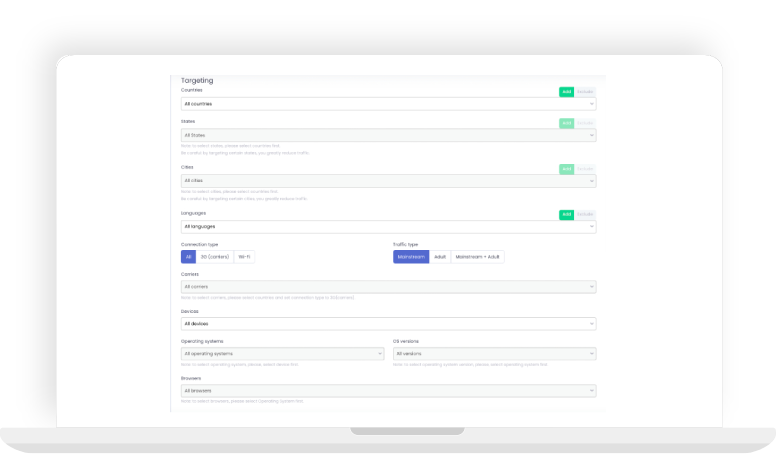Open the All browsers dropdown
The height and width of the screenshot is (461, 776).
point(388,391)
